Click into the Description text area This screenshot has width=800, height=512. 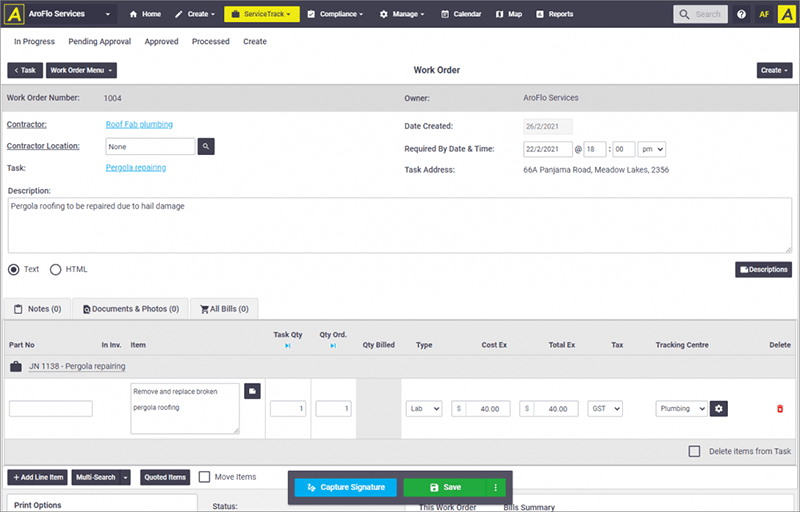[400, 225]
